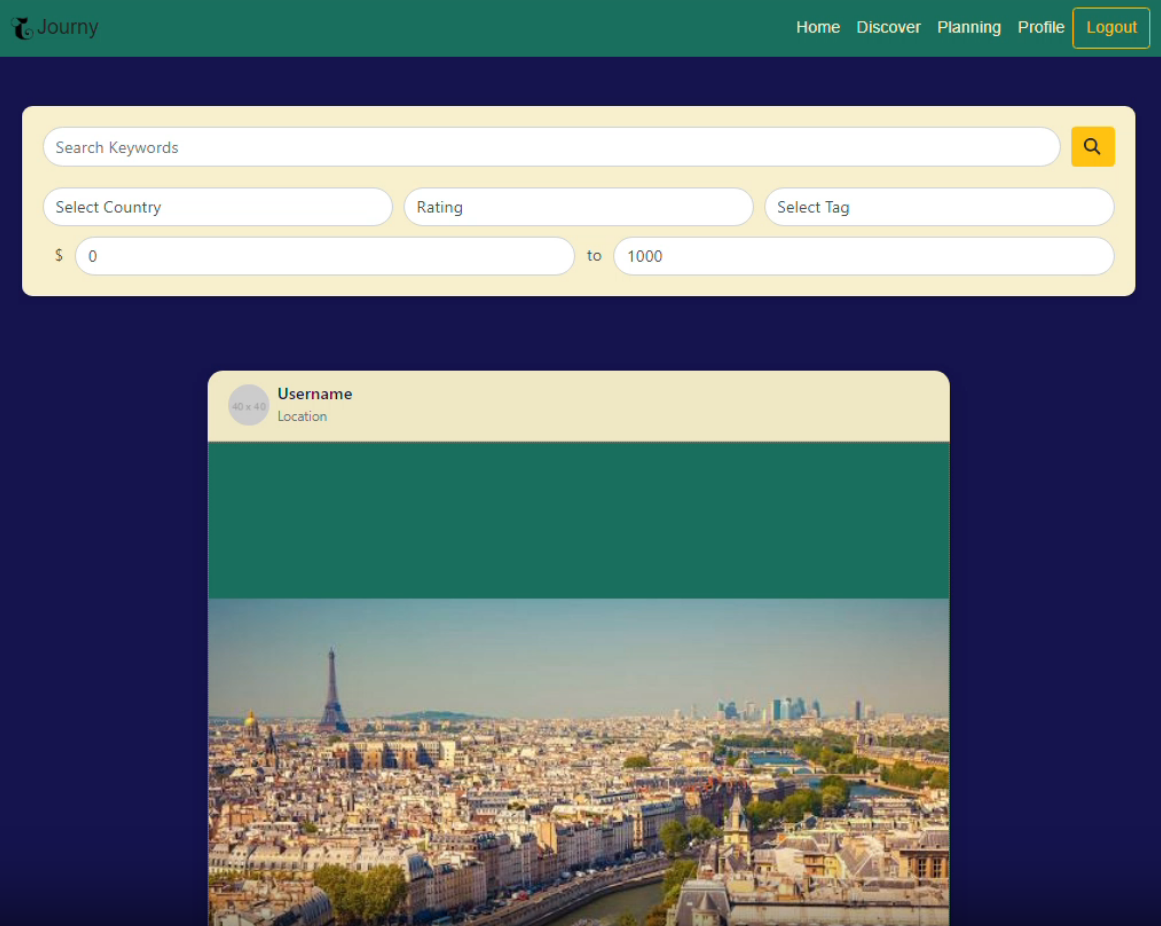Open the Select Country dropdown

point(217,207)
